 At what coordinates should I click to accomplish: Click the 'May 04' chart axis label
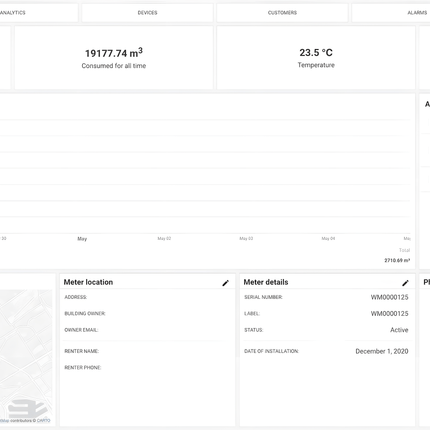[328, 238]
